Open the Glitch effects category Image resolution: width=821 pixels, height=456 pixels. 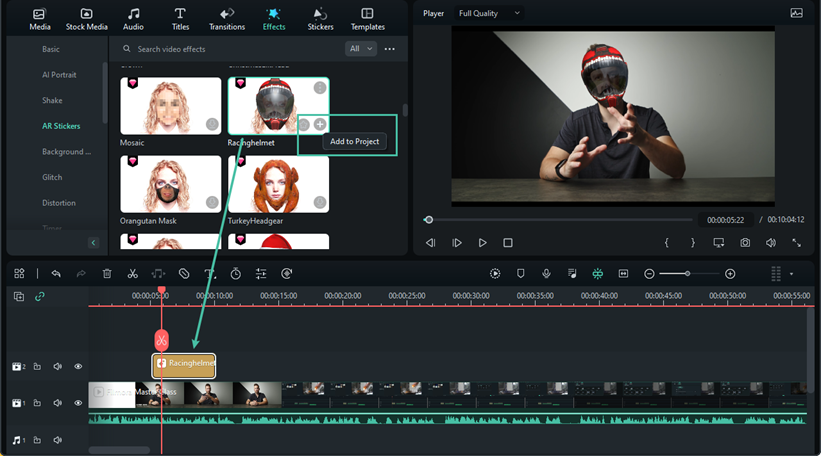coord(52,177)
